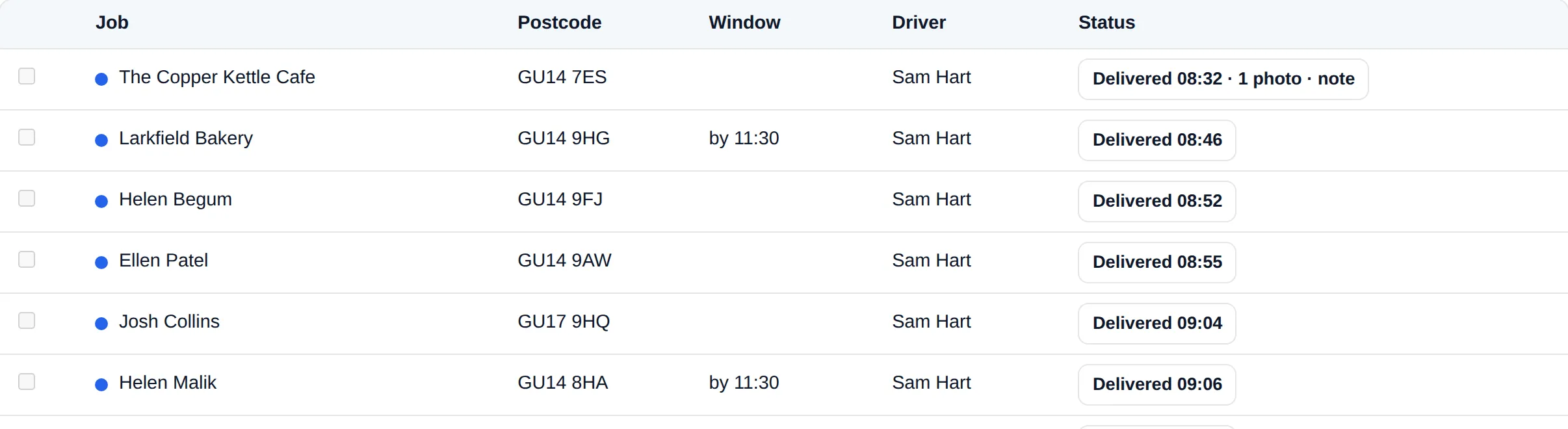Tick the checkbox for The Copper Kettle Cafe

(27, 76)
